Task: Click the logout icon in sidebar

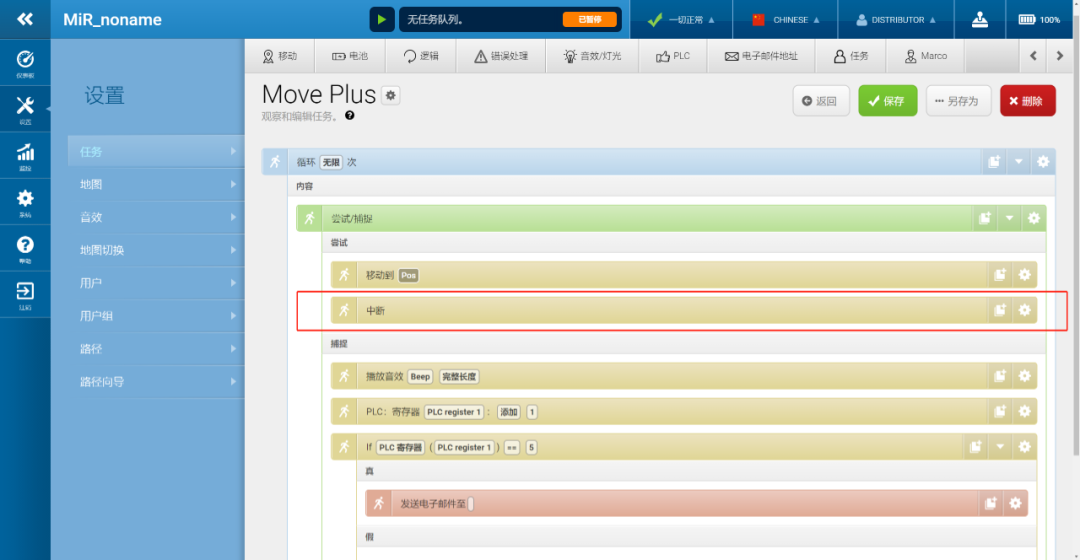Action: point(25,294)
